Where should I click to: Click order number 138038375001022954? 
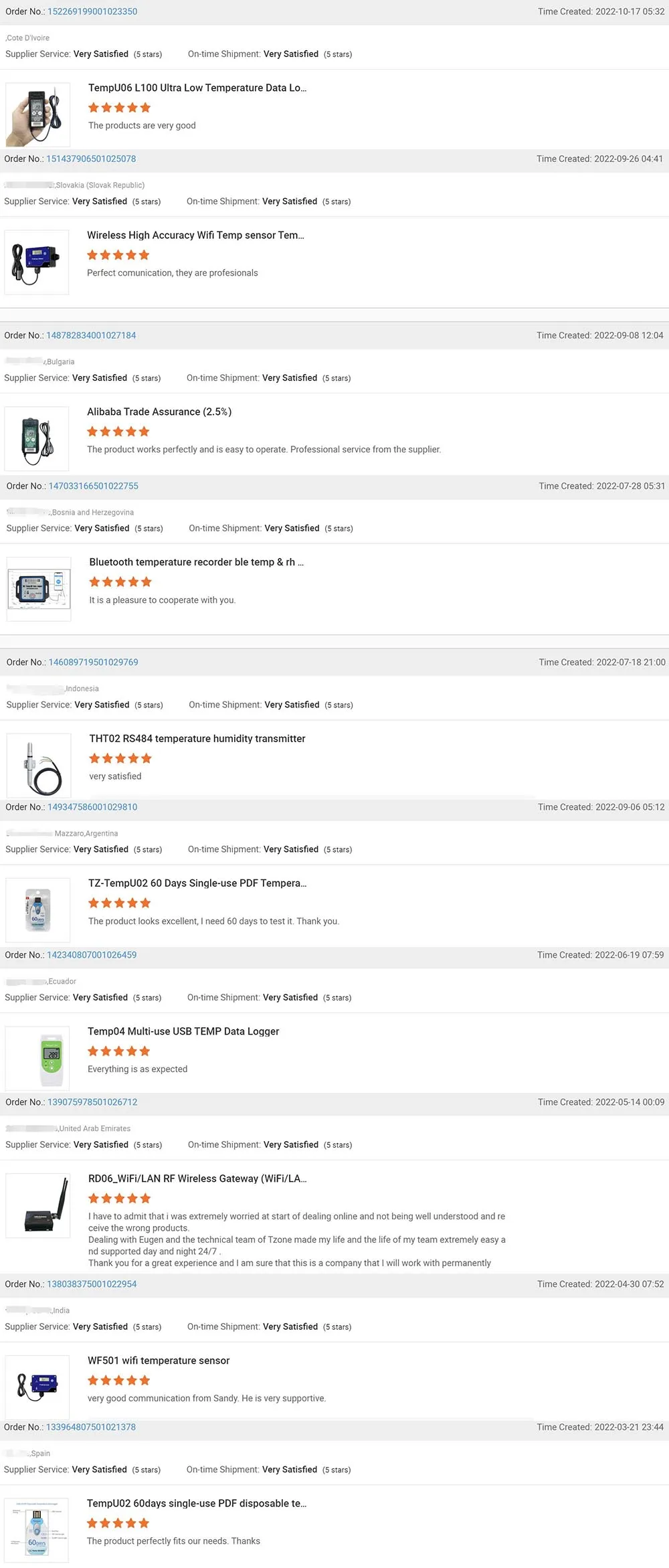[92, 1284]
